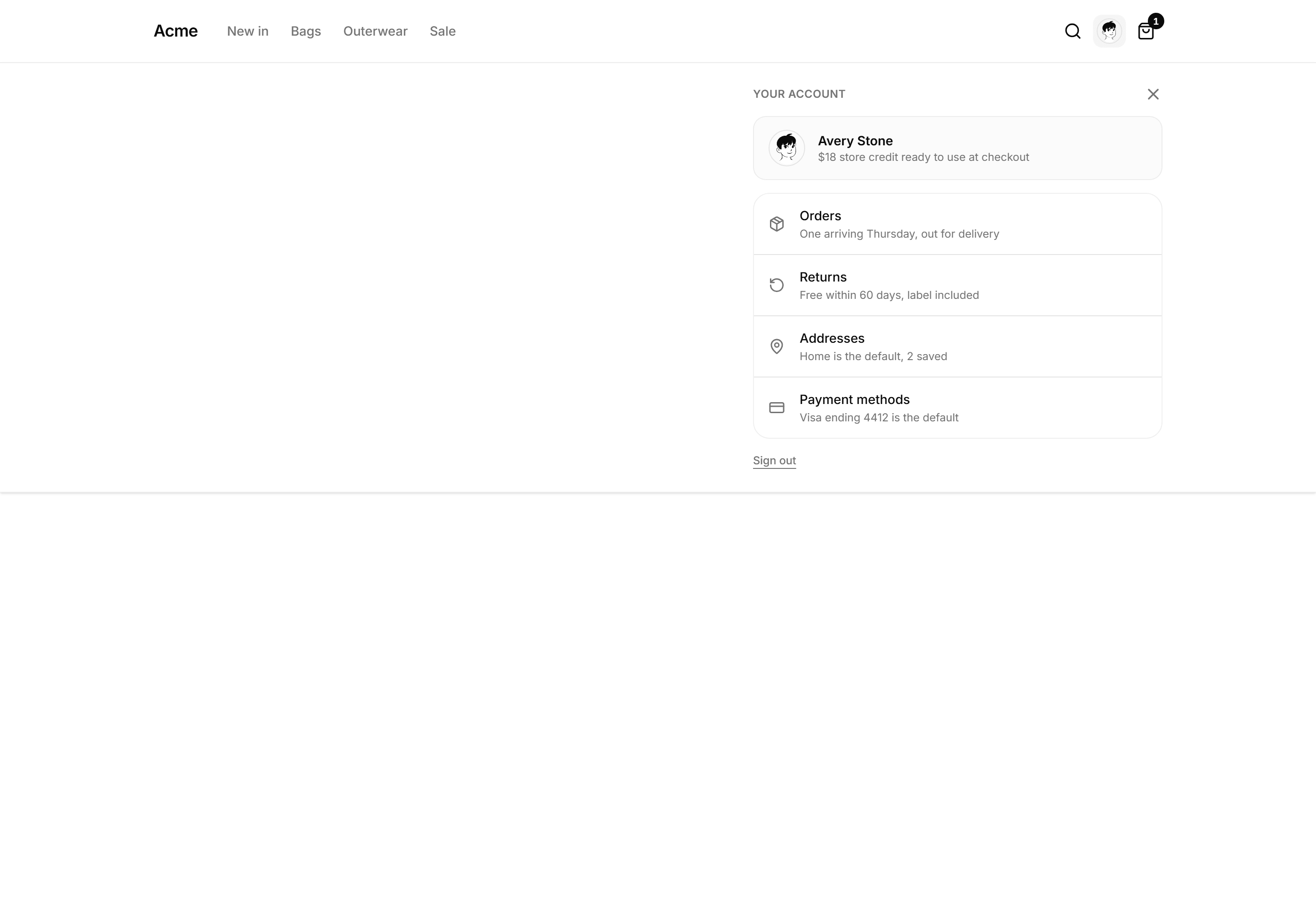
Task: Go to the Acme home logo
Action: [175, 31]
